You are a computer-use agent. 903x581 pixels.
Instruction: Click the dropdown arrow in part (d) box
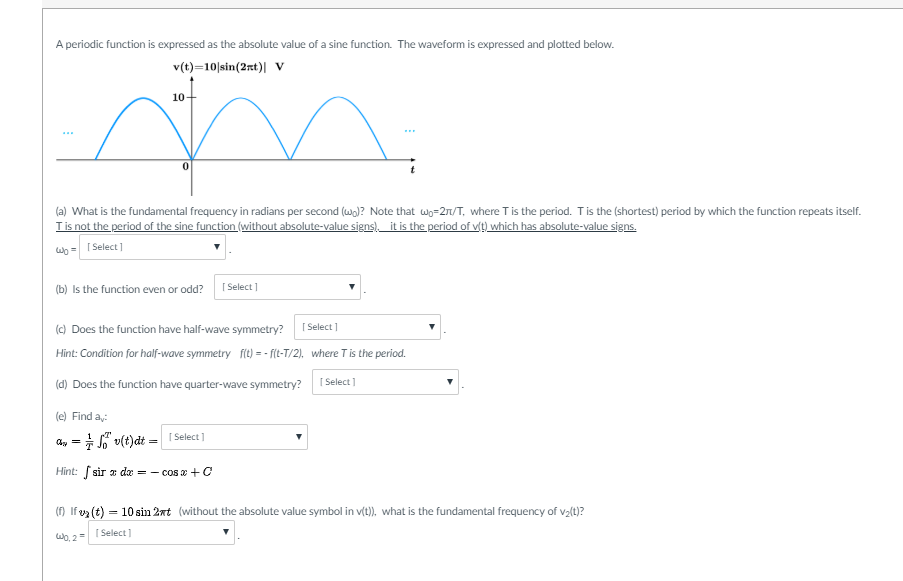(x=449, y=382)
